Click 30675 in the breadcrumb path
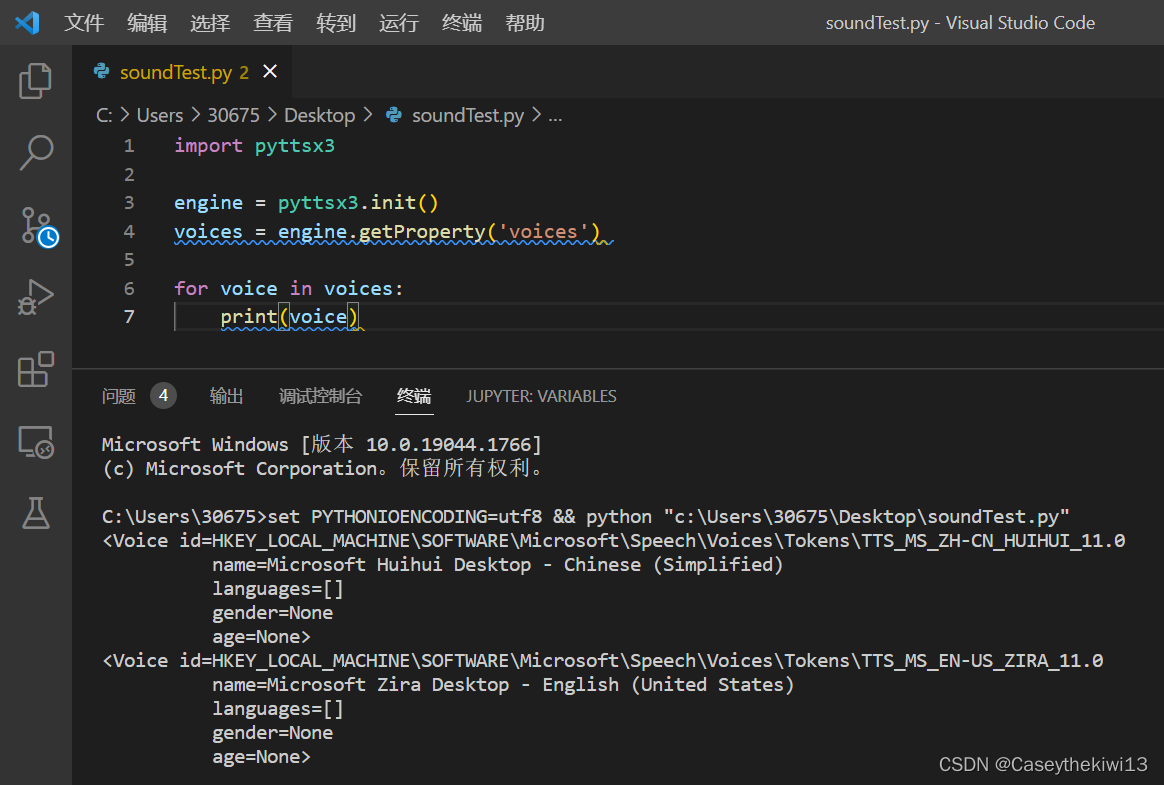 (233, 115)
